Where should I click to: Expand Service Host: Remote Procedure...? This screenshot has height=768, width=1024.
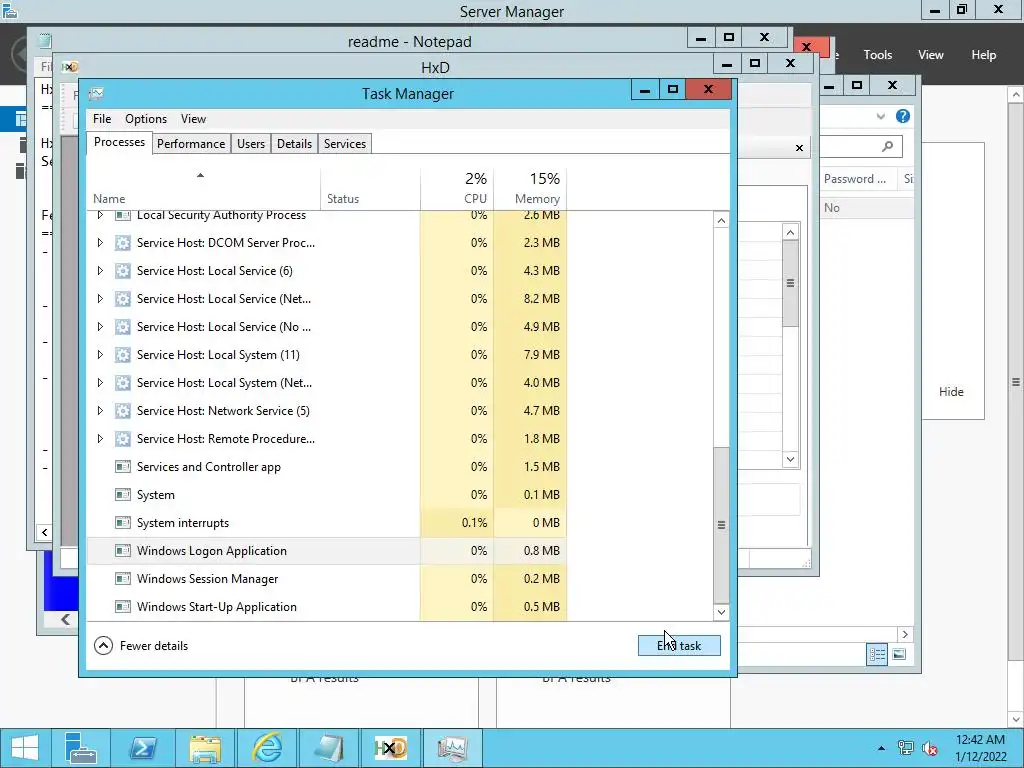pos(100,439)
